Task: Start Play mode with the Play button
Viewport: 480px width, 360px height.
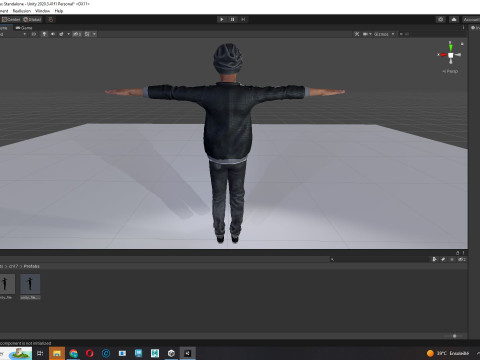Action: 222,19
